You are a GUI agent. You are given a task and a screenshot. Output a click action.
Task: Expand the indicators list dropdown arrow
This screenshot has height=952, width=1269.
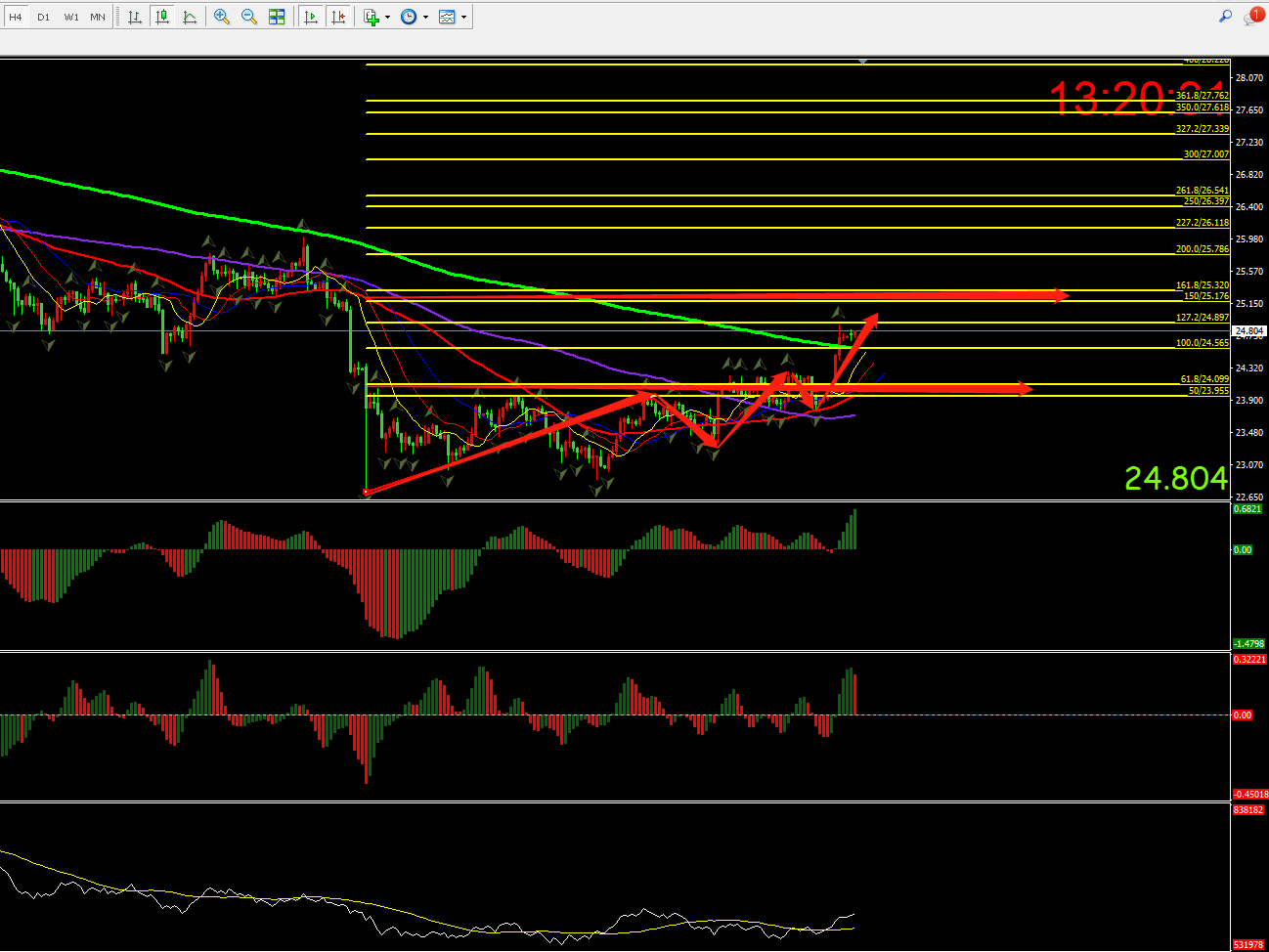tap(388, 17)
